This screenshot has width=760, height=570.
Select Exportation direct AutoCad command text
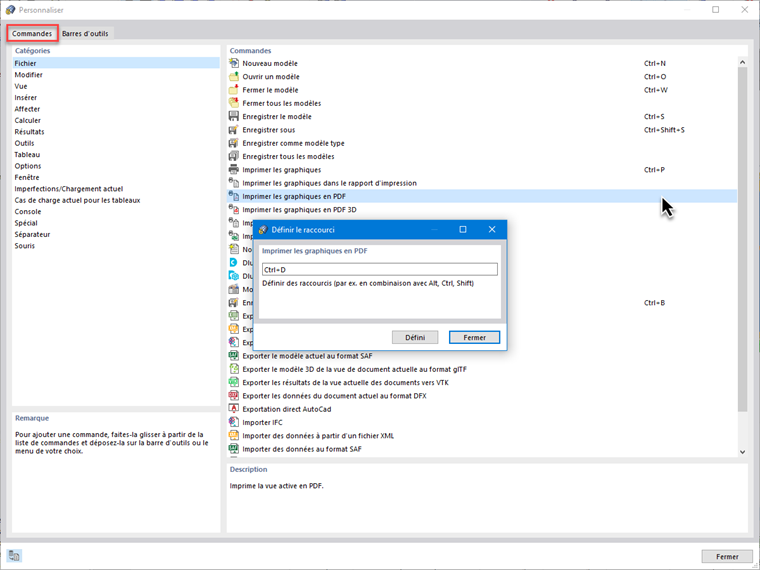pyautogui.click(x=287, y=409)
